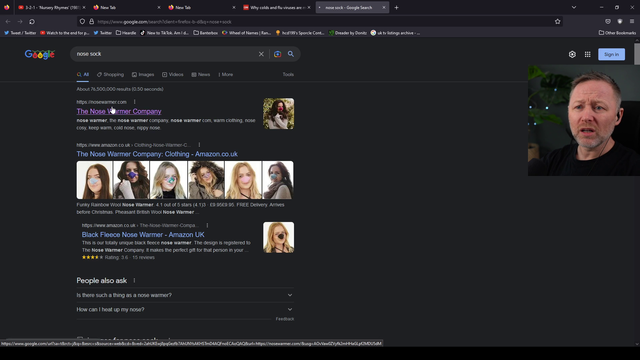The height and width of the screenshot is (360, 640).
Task: Open the Firefox hamburger application menu
Action: pos(632,22)
